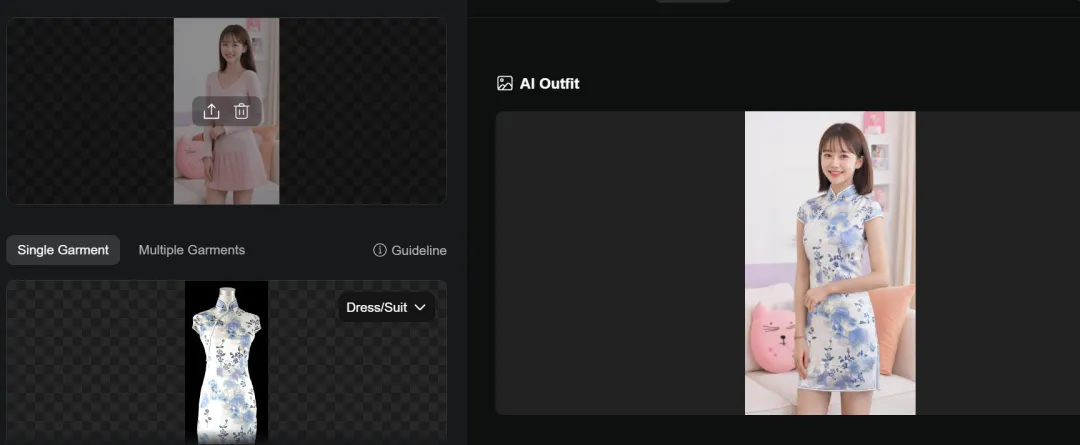Click the Guideline info circle icon
Screen dimensions: 1080x445
pos(380,250)
